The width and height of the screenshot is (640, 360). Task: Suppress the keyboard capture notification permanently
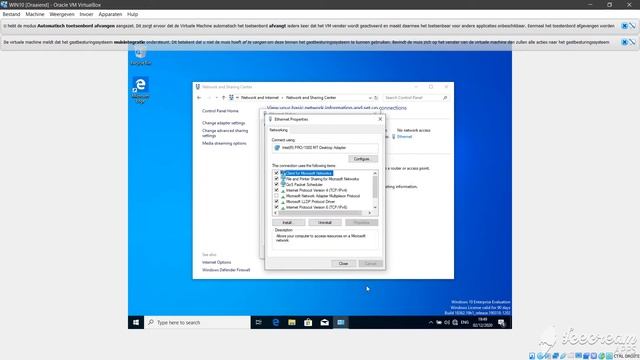[632, 26]
